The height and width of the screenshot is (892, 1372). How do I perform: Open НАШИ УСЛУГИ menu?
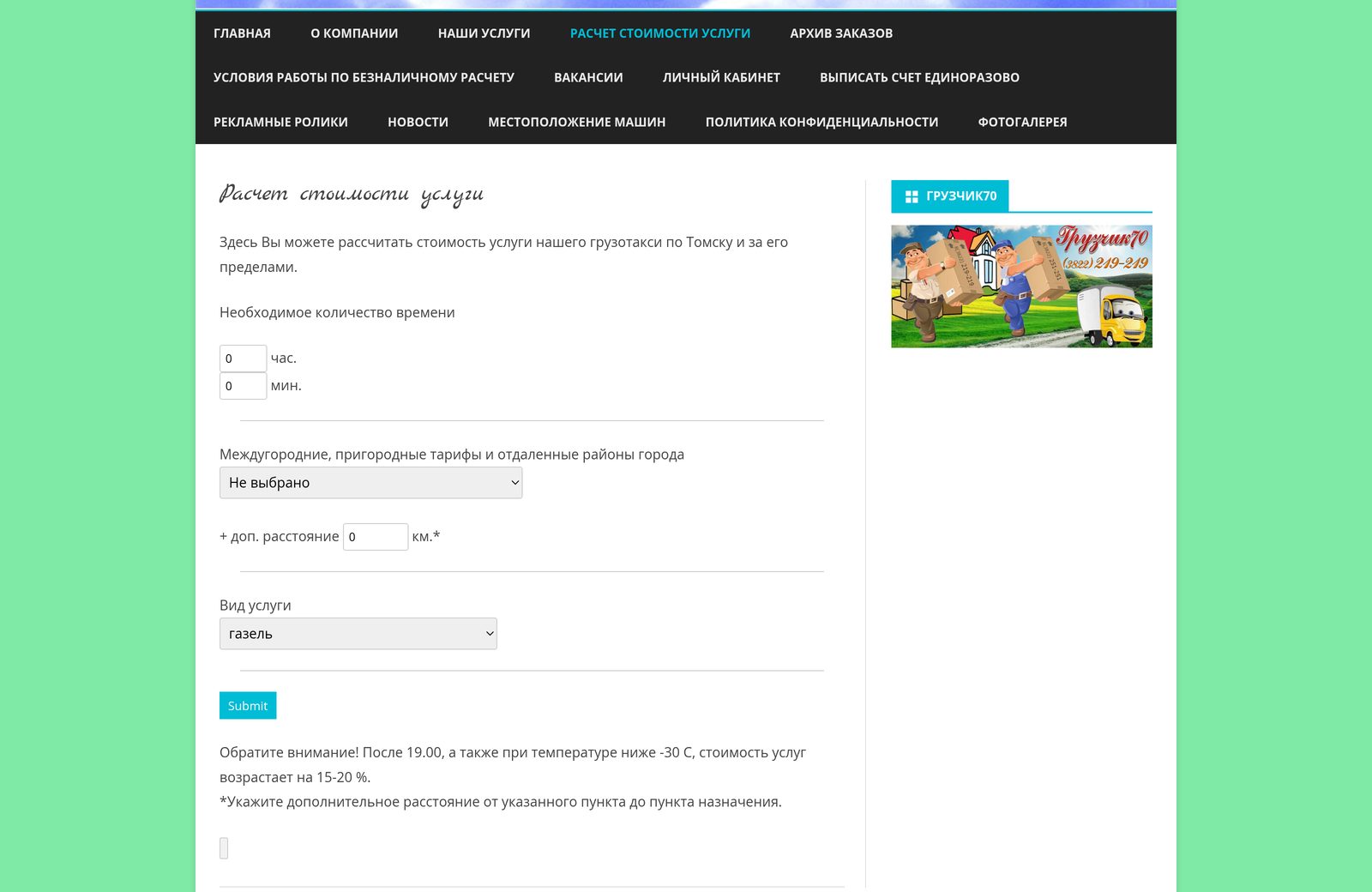point(484,33)
